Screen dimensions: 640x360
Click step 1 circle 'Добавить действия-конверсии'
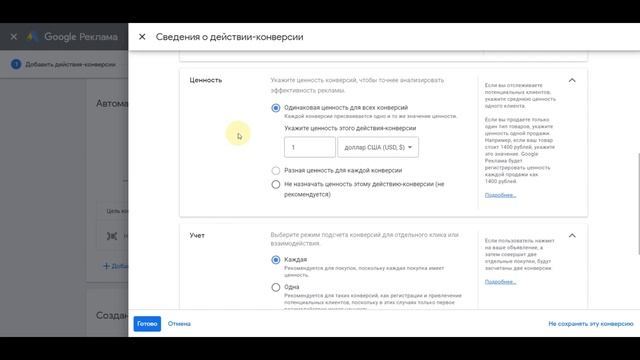pyautogui.click(x=16, y=64)
